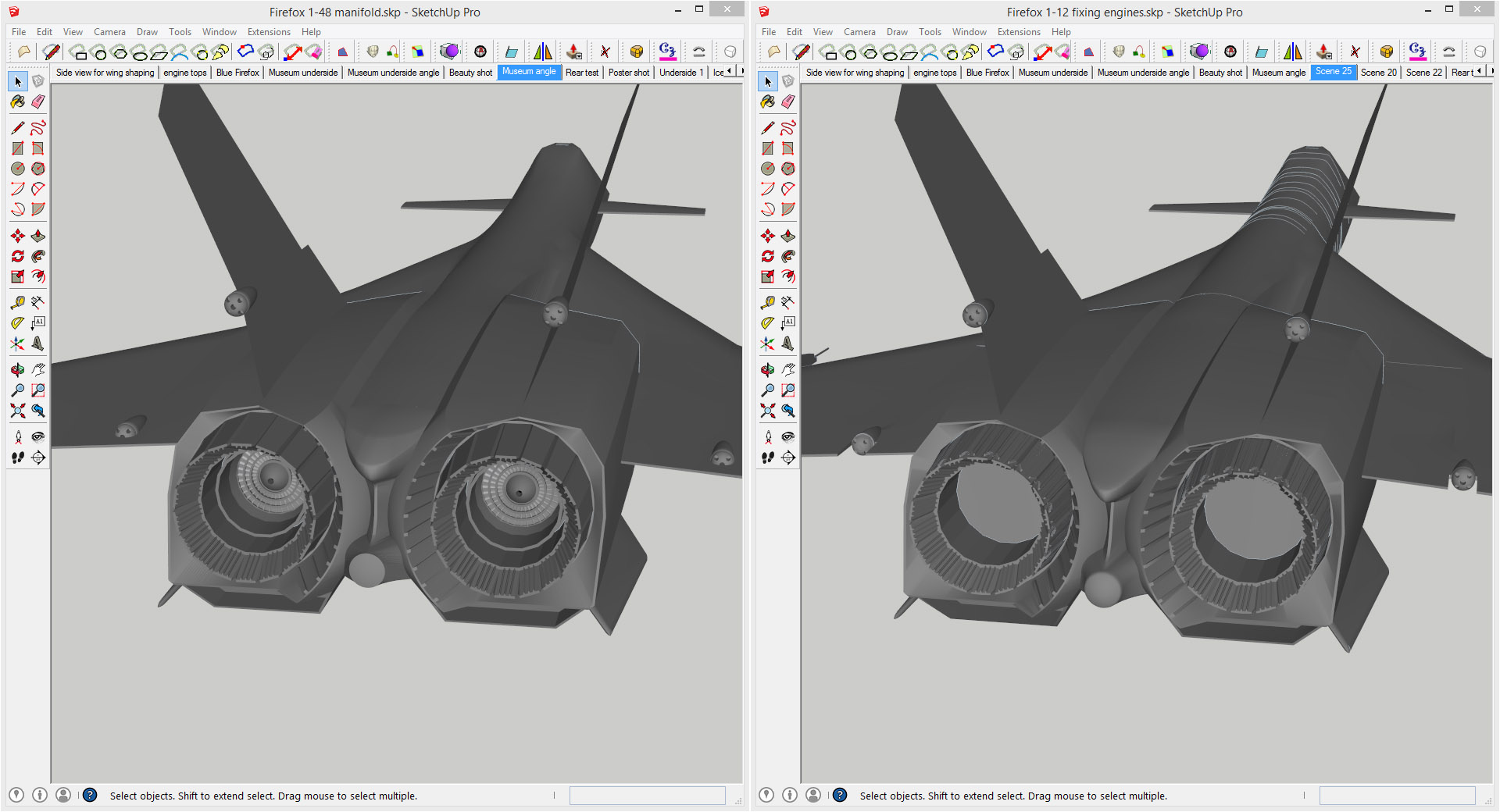Select the Axes tool in left window
The height and width of the screenshot is (812, 1500).
click(x=18, y=344)
